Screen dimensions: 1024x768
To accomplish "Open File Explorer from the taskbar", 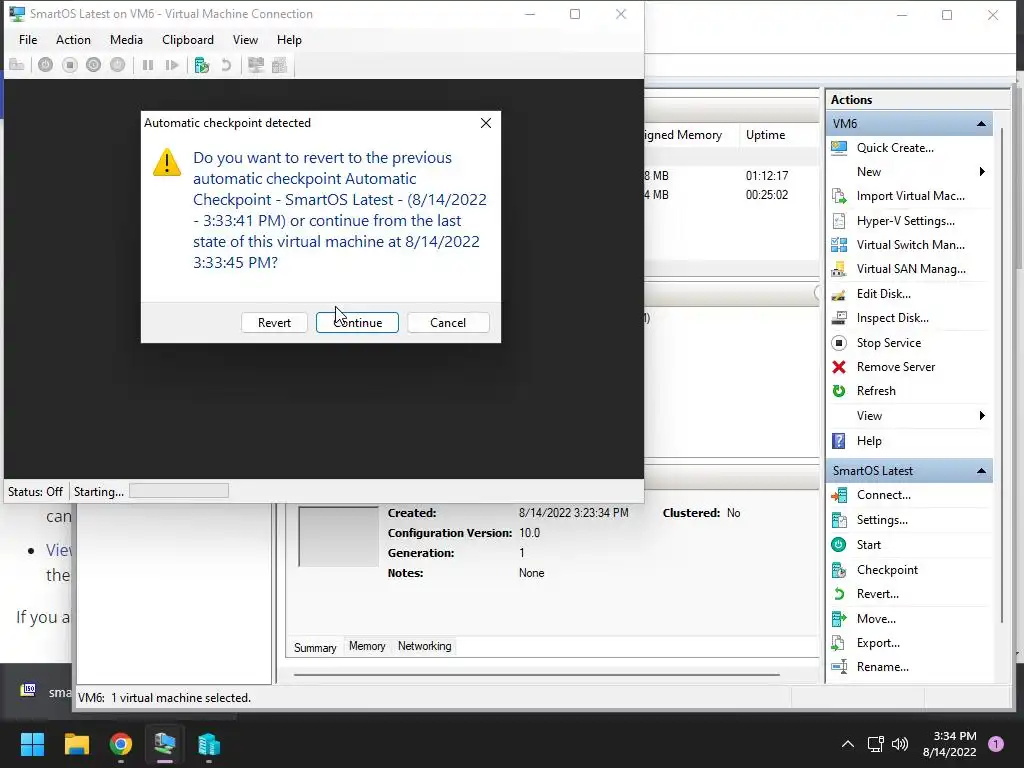I will (76, 744).
